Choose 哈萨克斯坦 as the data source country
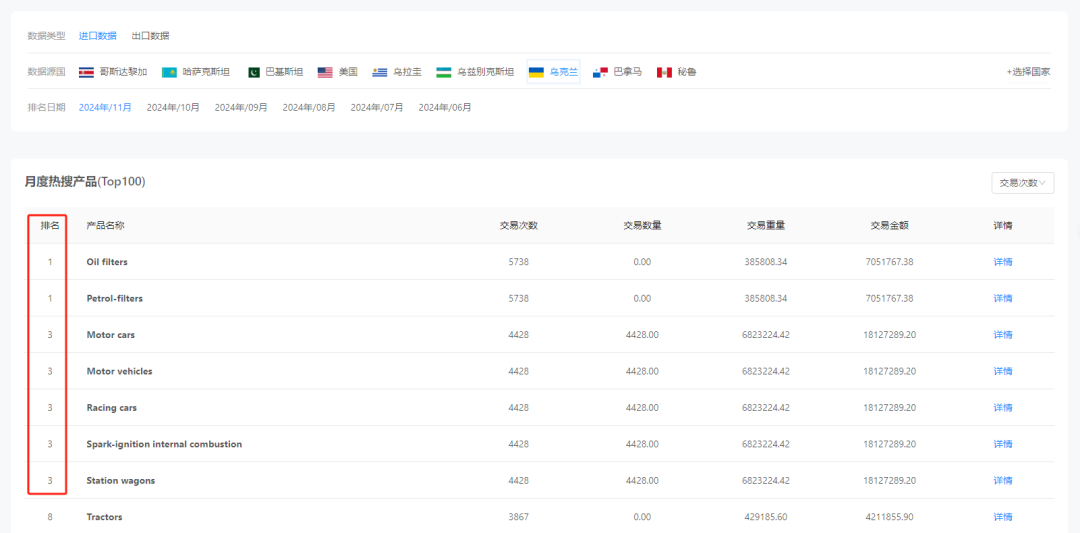This screenshot has height=533, width=1080. click(x=206, y=72)
